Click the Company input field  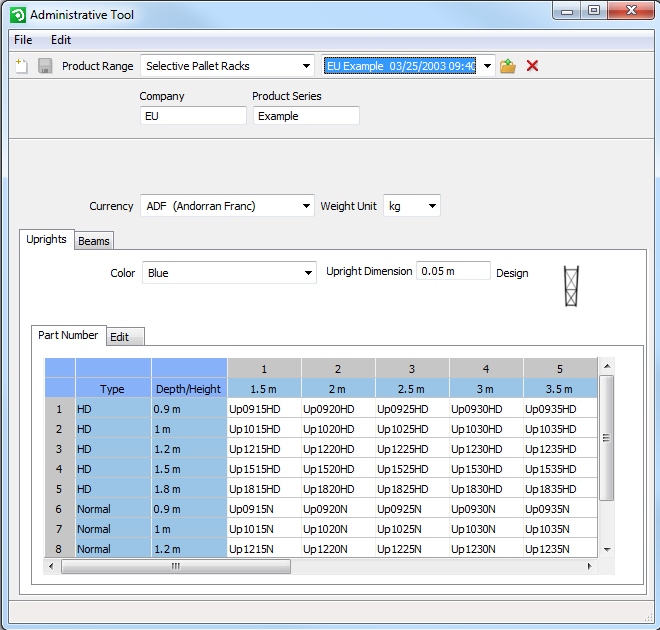[x=193, y=116]
